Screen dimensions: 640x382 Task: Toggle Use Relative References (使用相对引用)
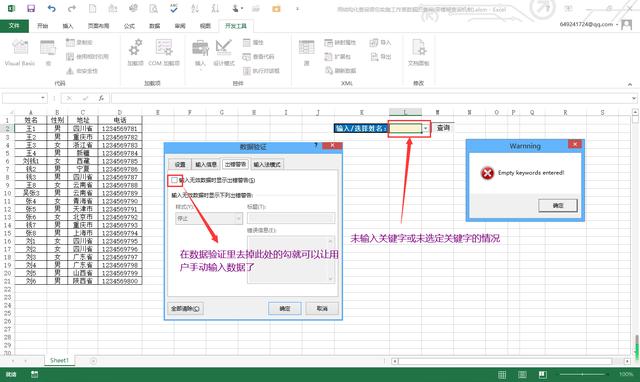pyautogui.click(x=87, y=56)
